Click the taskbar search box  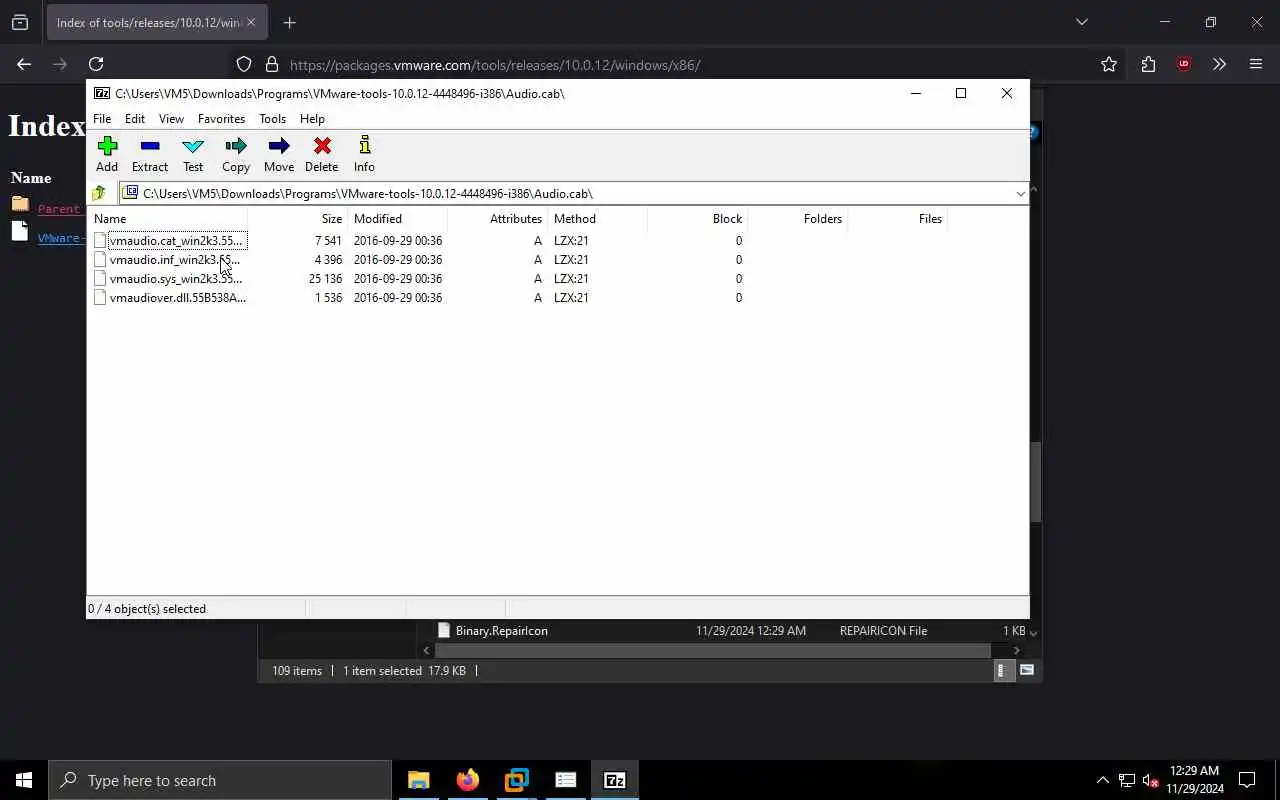(220, 780)
